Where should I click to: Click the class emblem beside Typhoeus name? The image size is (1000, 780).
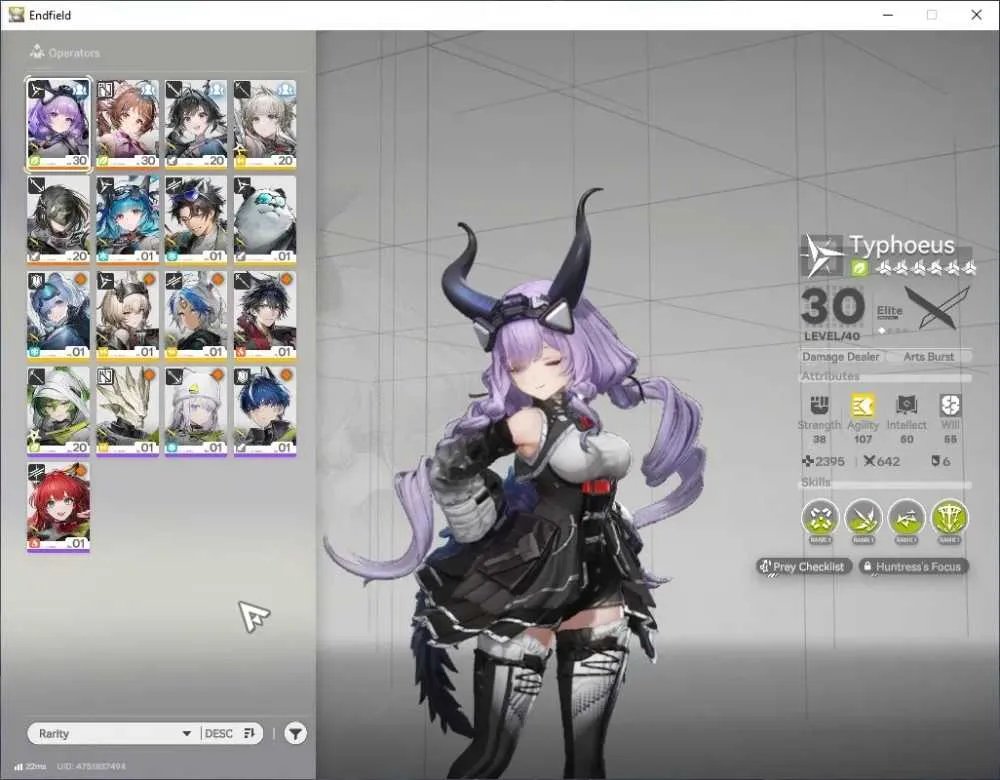pyautogui.click(x=822, y=255)
